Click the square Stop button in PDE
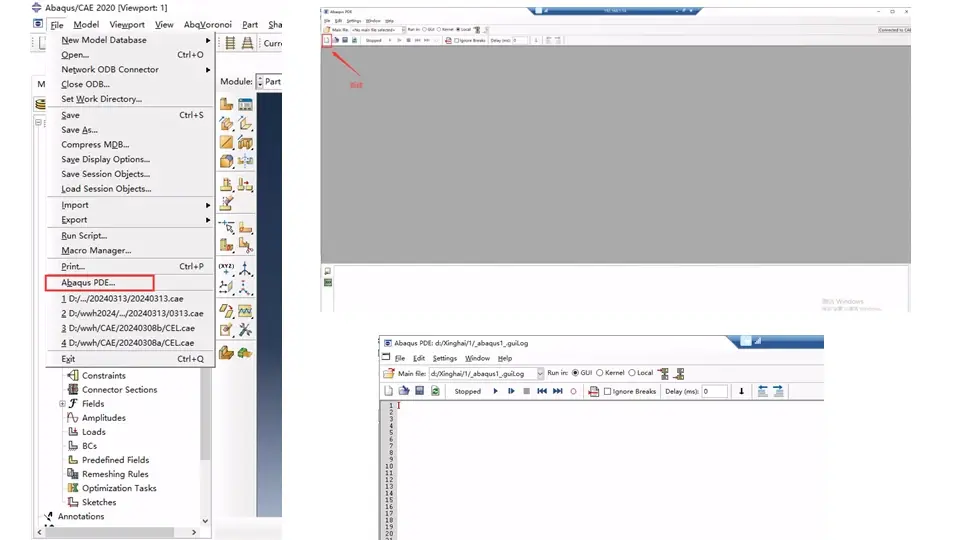The width and height of the screenshot is (960, 540). (527, 391)
